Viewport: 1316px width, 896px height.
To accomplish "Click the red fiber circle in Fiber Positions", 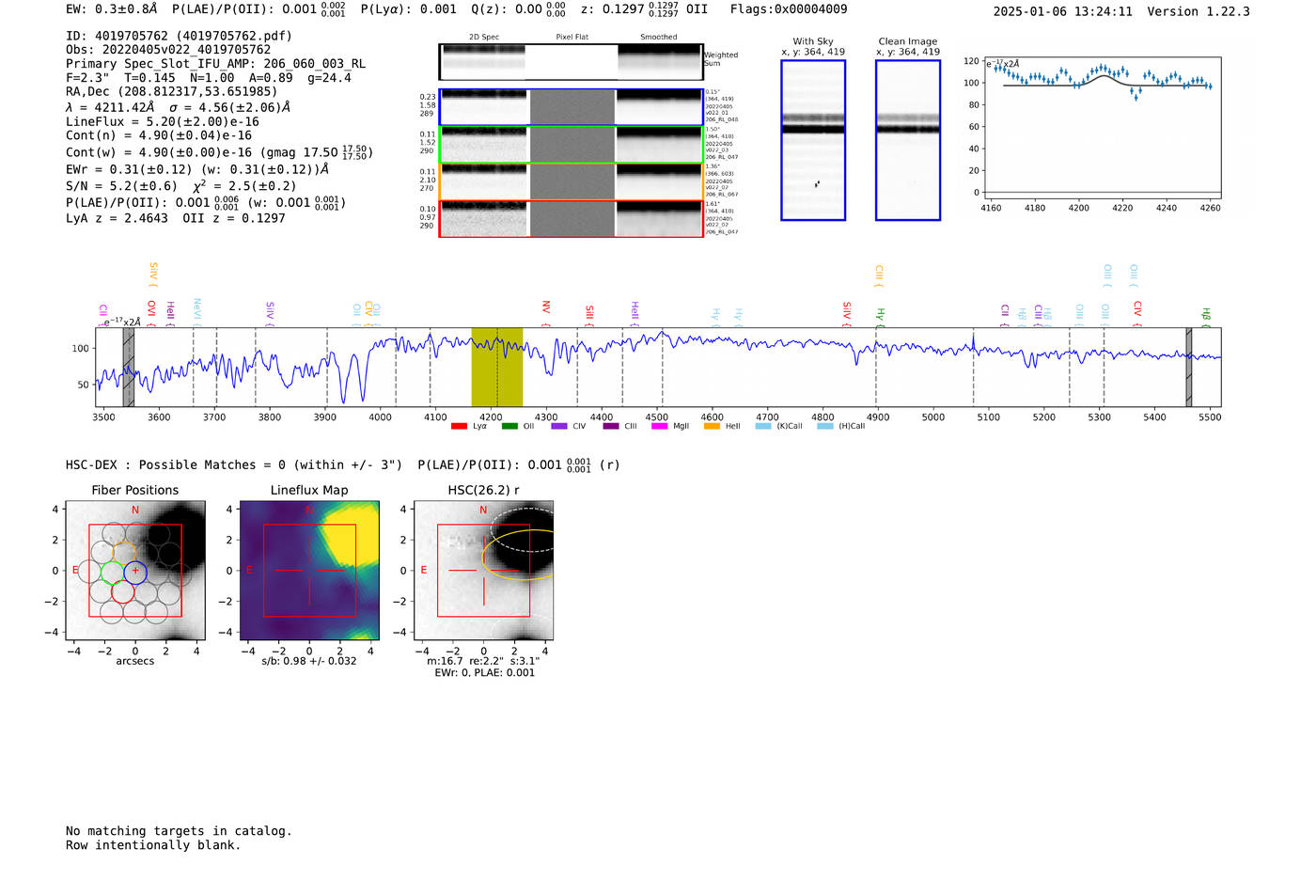I will tap(123, 591).
